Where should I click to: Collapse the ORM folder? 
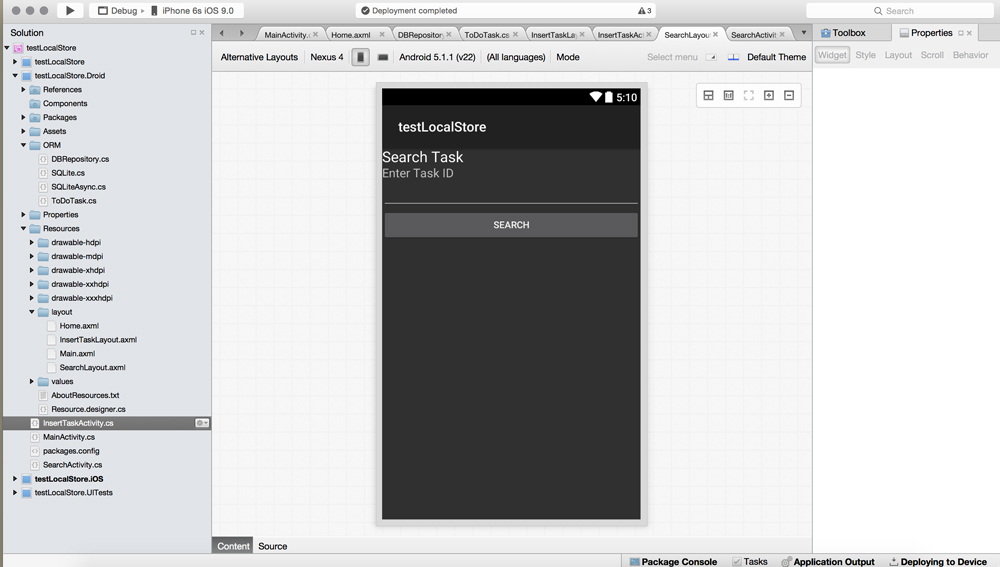coord(24,145)
